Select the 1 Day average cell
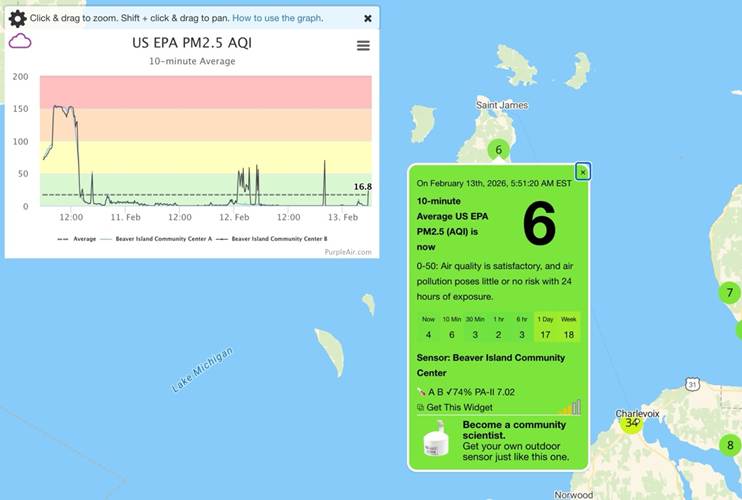This screenshot has width=742, height=500. 543,328
